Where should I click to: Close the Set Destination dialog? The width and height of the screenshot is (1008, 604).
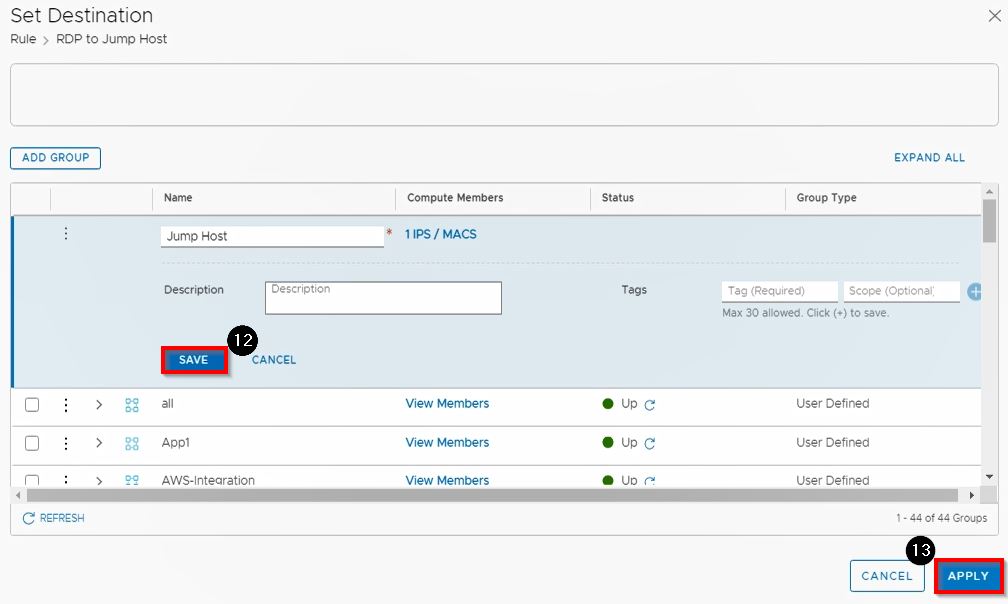point(994,16)
